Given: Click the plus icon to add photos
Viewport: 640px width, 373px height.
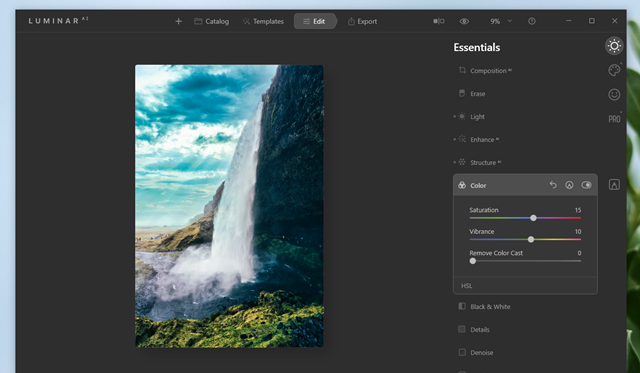Looking at the screenshot, I should [x=178, y=21].
